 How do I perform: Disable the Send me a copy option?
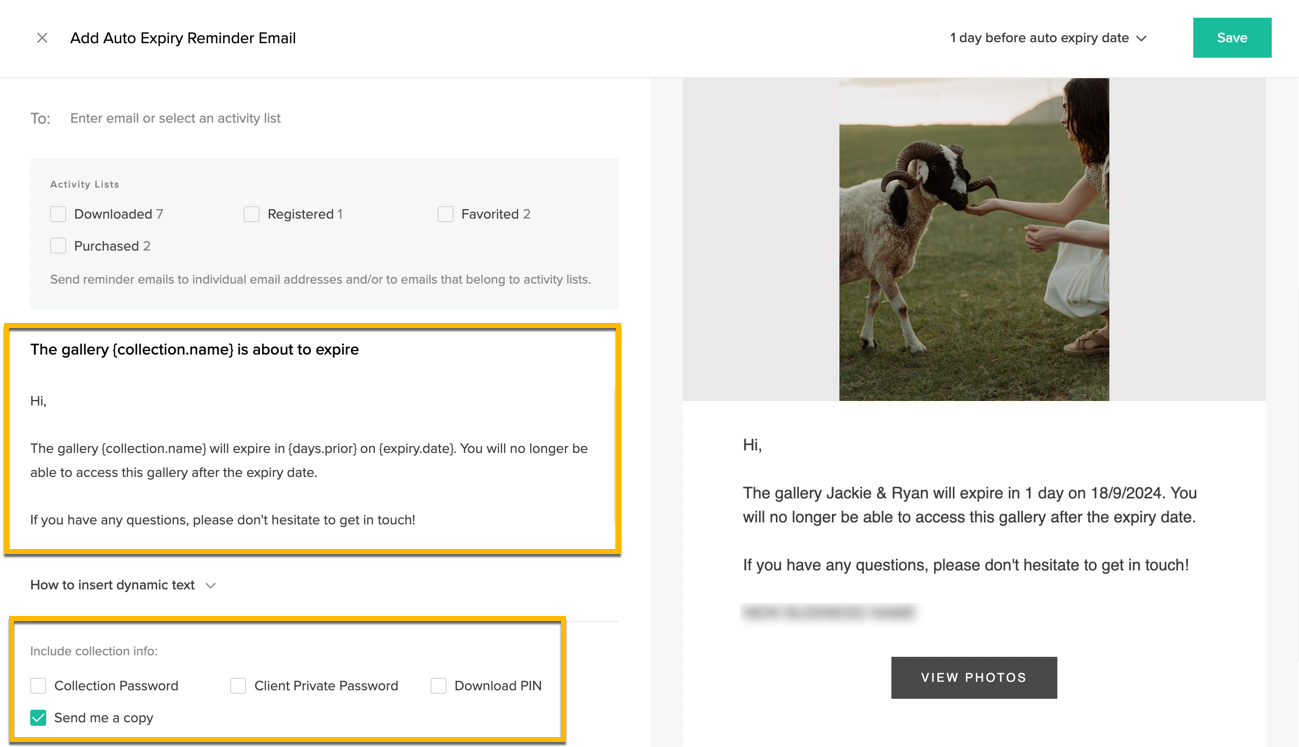tap(37, 717)
